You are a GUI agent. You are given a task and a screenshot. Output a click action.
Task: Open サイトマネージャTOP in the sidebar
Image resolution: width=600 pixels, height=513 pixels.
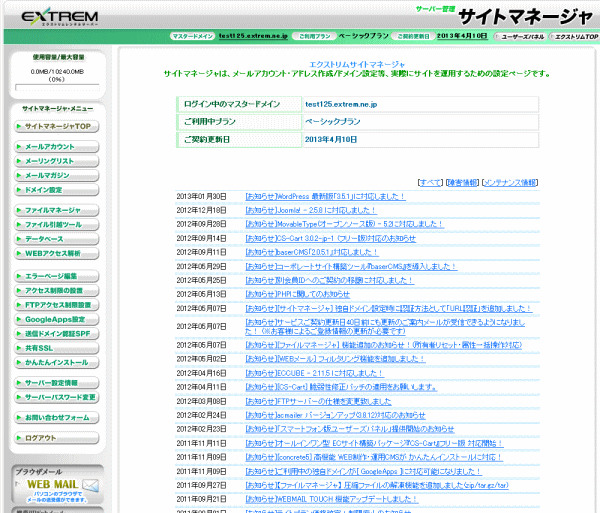56,127
